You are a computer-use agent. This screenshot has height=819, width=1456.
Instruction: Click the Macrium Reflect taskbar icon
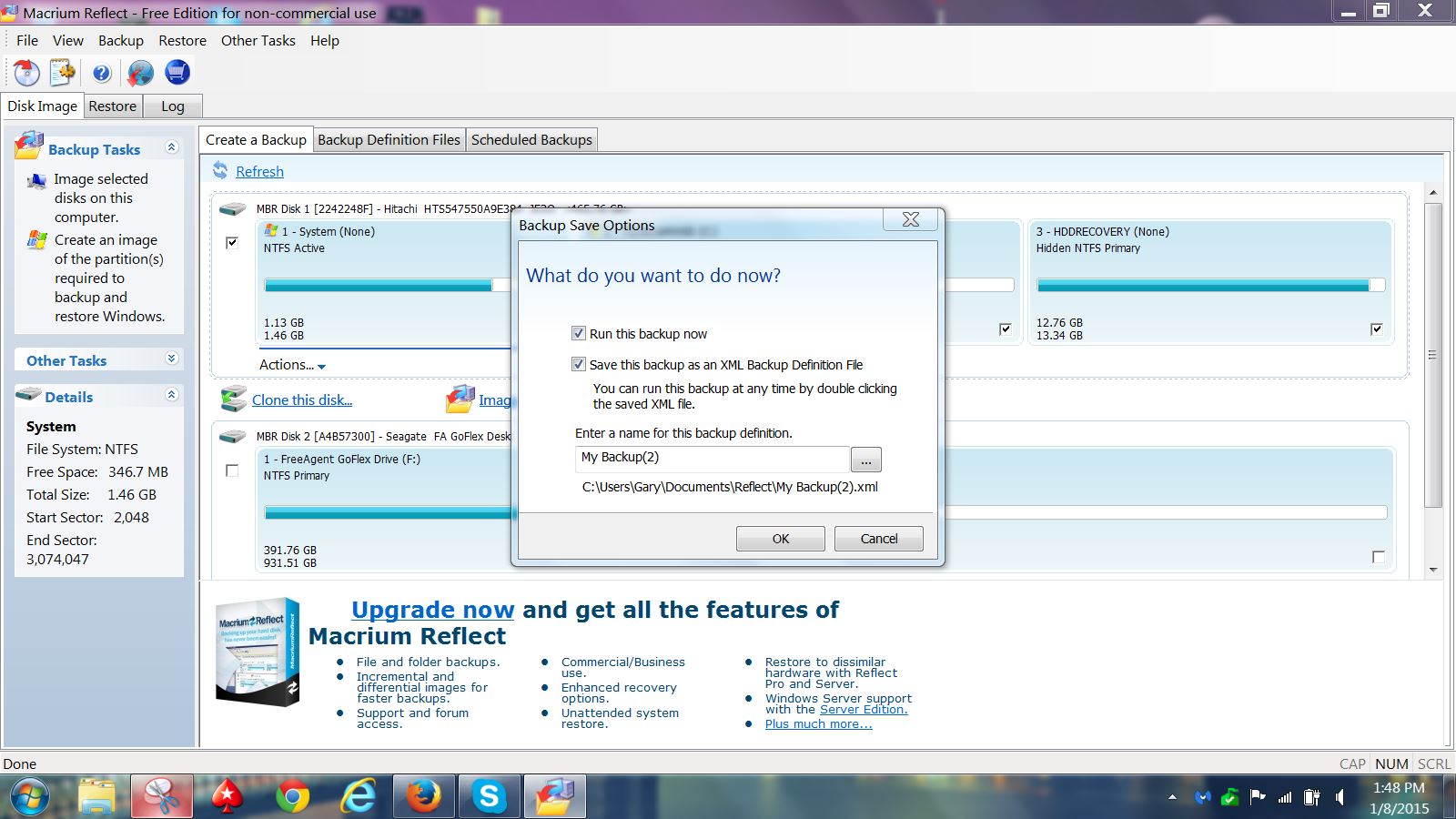pyautogui.click(x=555, y=797)
